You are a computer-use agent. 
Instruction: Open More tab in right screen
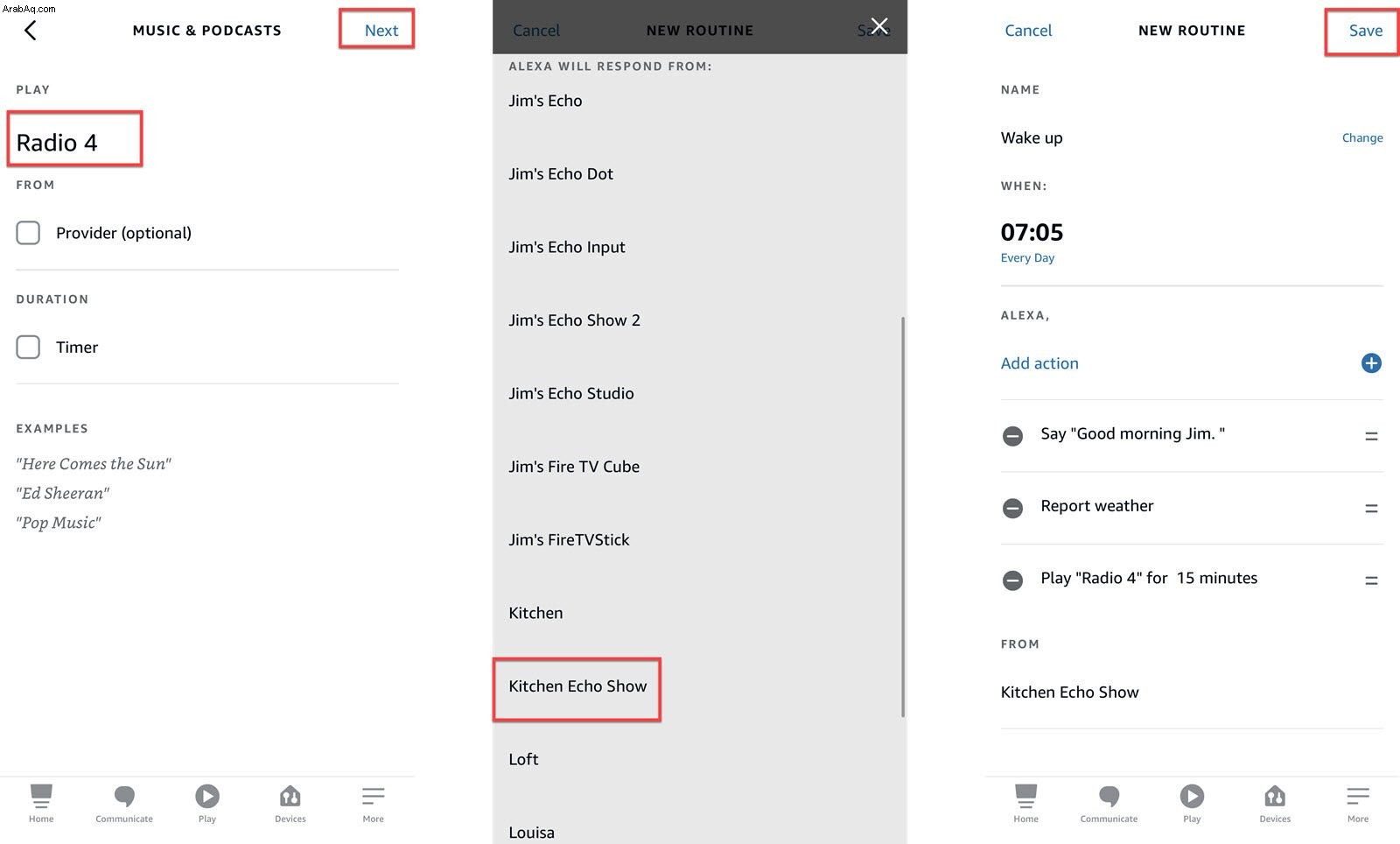click(x=1358, y=803)
